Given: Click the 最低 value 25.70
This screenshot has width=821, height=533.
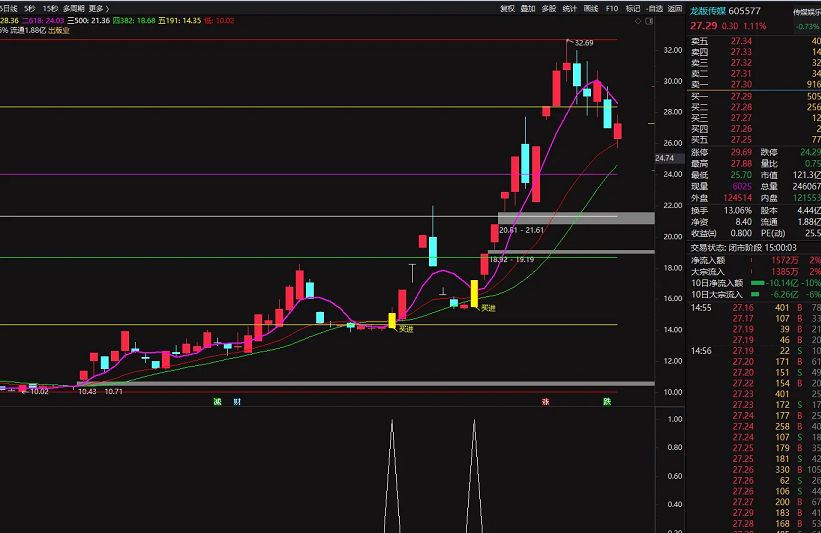Looking at the screenshot, I should tap(741, 175).
